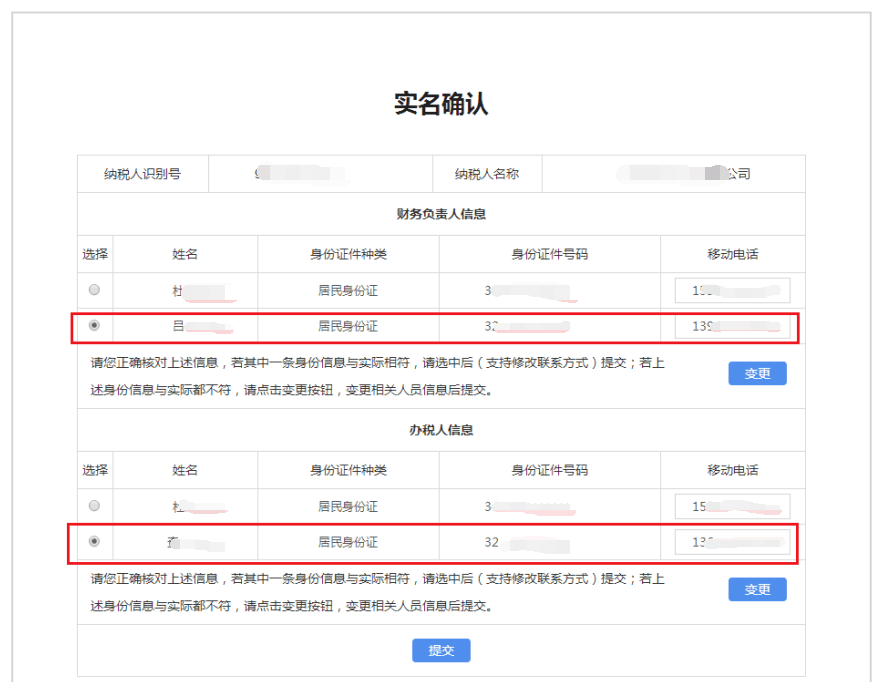
Task: Focus phone field of selected 办税人 row
Action: [x=732, y=542]
